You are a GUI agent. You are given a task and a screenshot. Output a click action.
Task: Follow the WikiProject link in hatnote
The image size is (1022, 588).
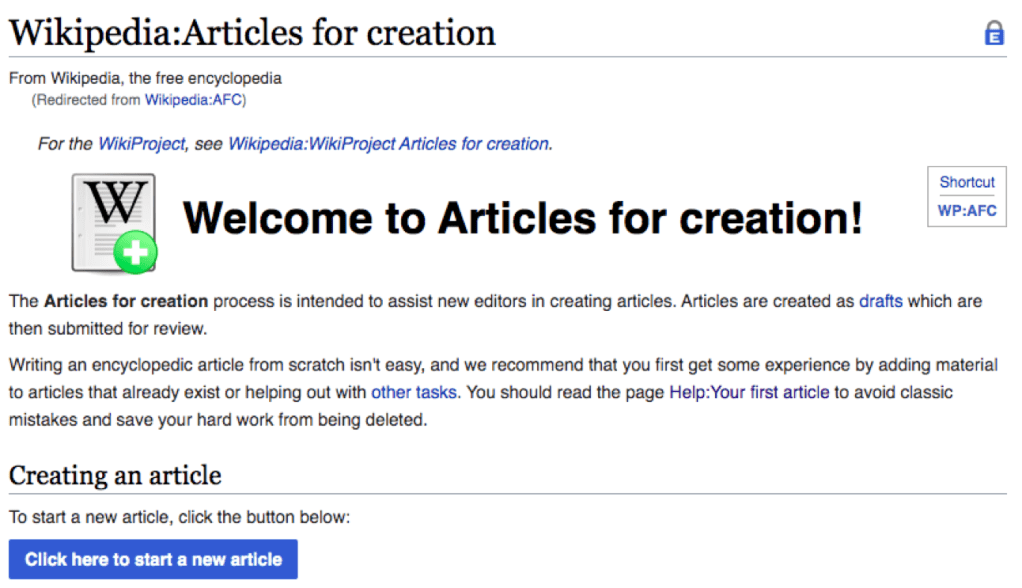pos(141,144)
